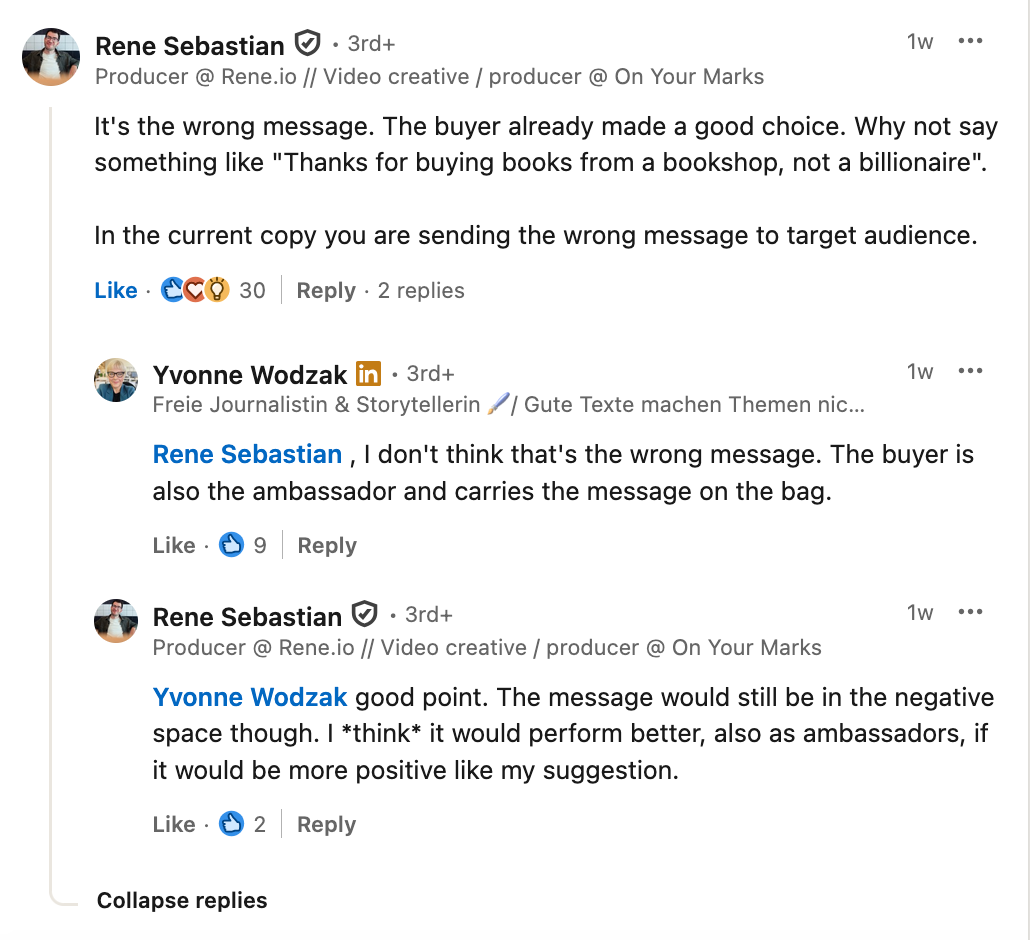This screenshot has height=940, width=1030.
Task: Click the "2 replies" count link
Action: tap(421, 291)
